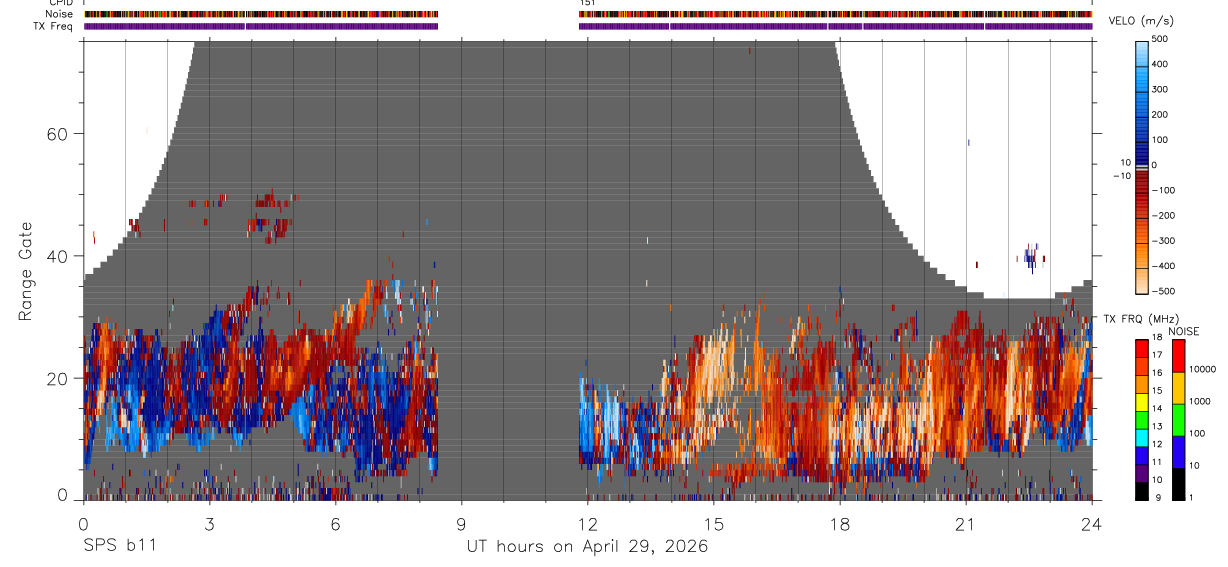Pick the blue NOISE swatch above 10
This screenshot has height=567, width=1228.
pyautogui.click(x=1180, y=450)
